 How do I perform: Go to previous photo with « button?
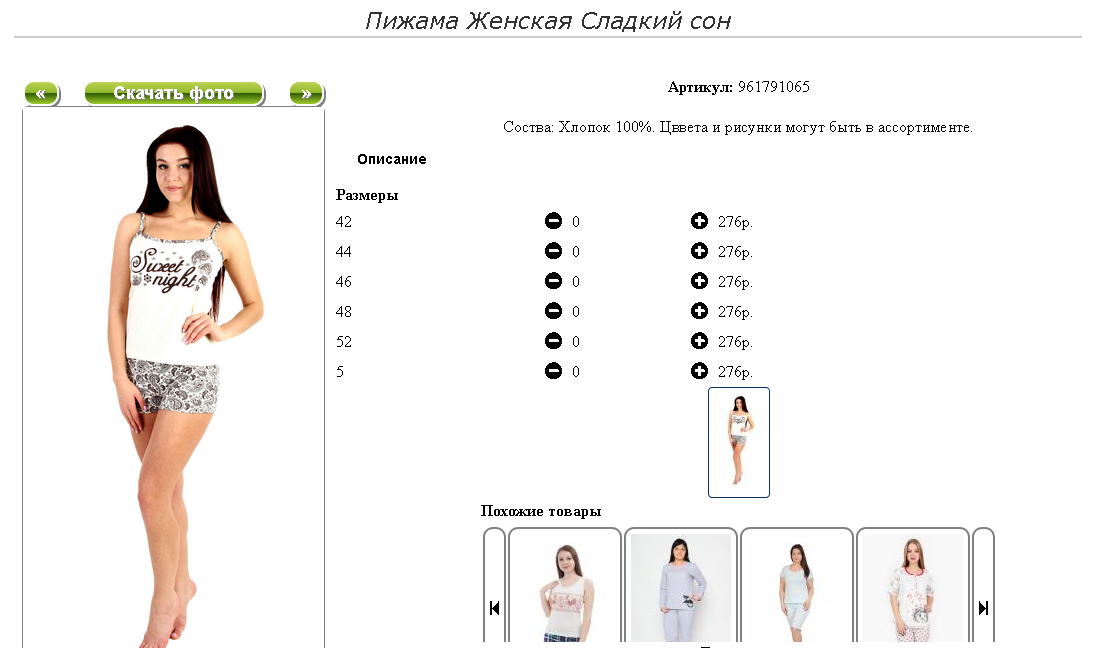click(x=42, y=93)
